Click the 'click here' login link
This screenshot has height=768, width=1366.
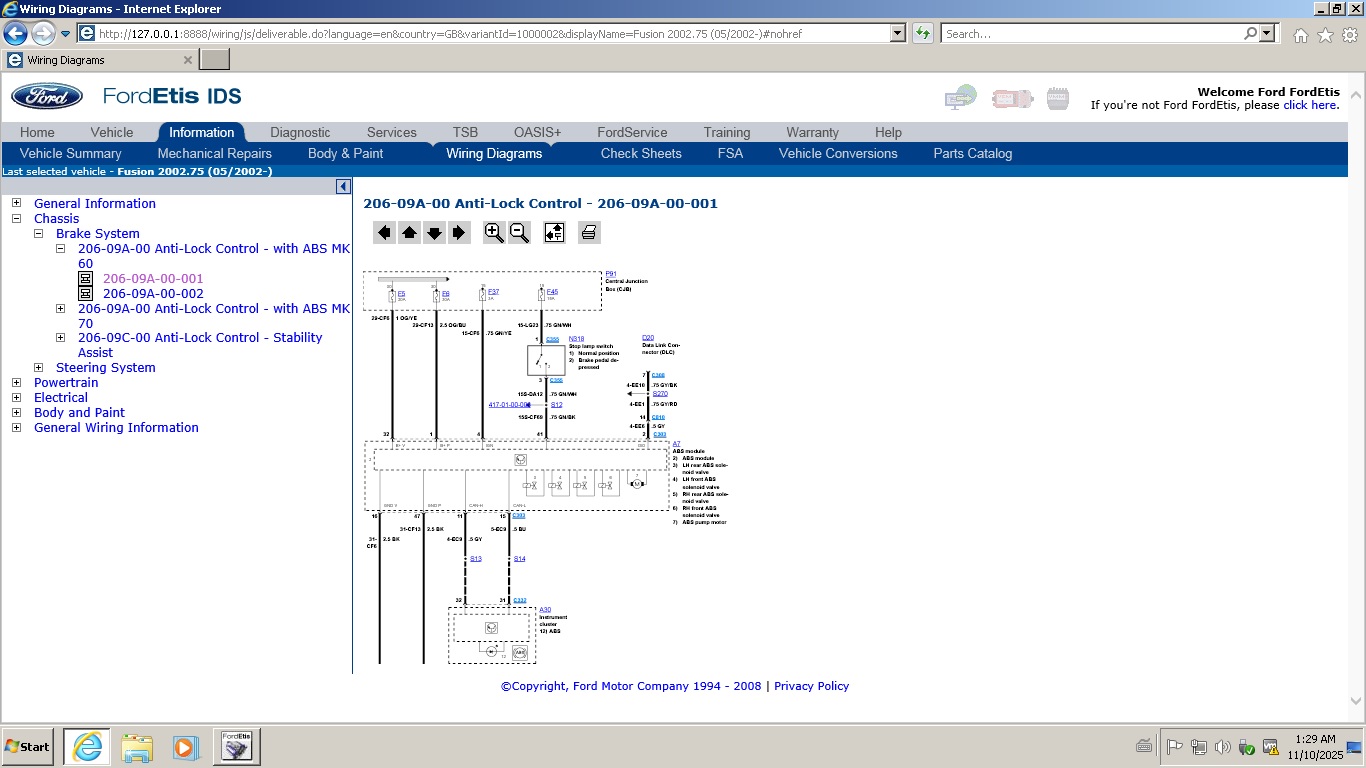point(1310,105)
